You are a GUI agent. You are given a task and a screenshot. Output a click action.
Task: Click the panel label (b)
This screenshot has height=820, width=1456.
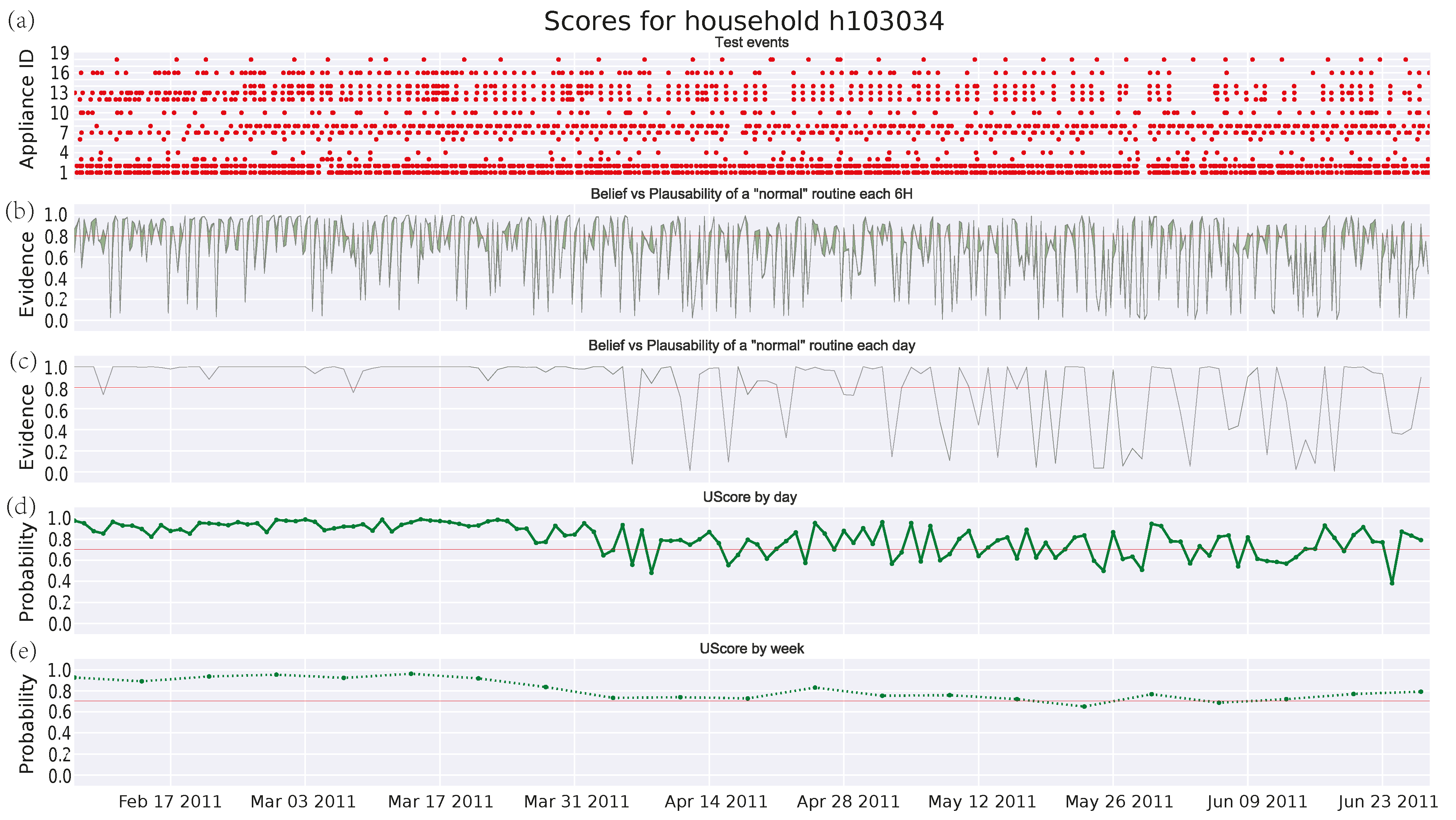pos(20,211)
